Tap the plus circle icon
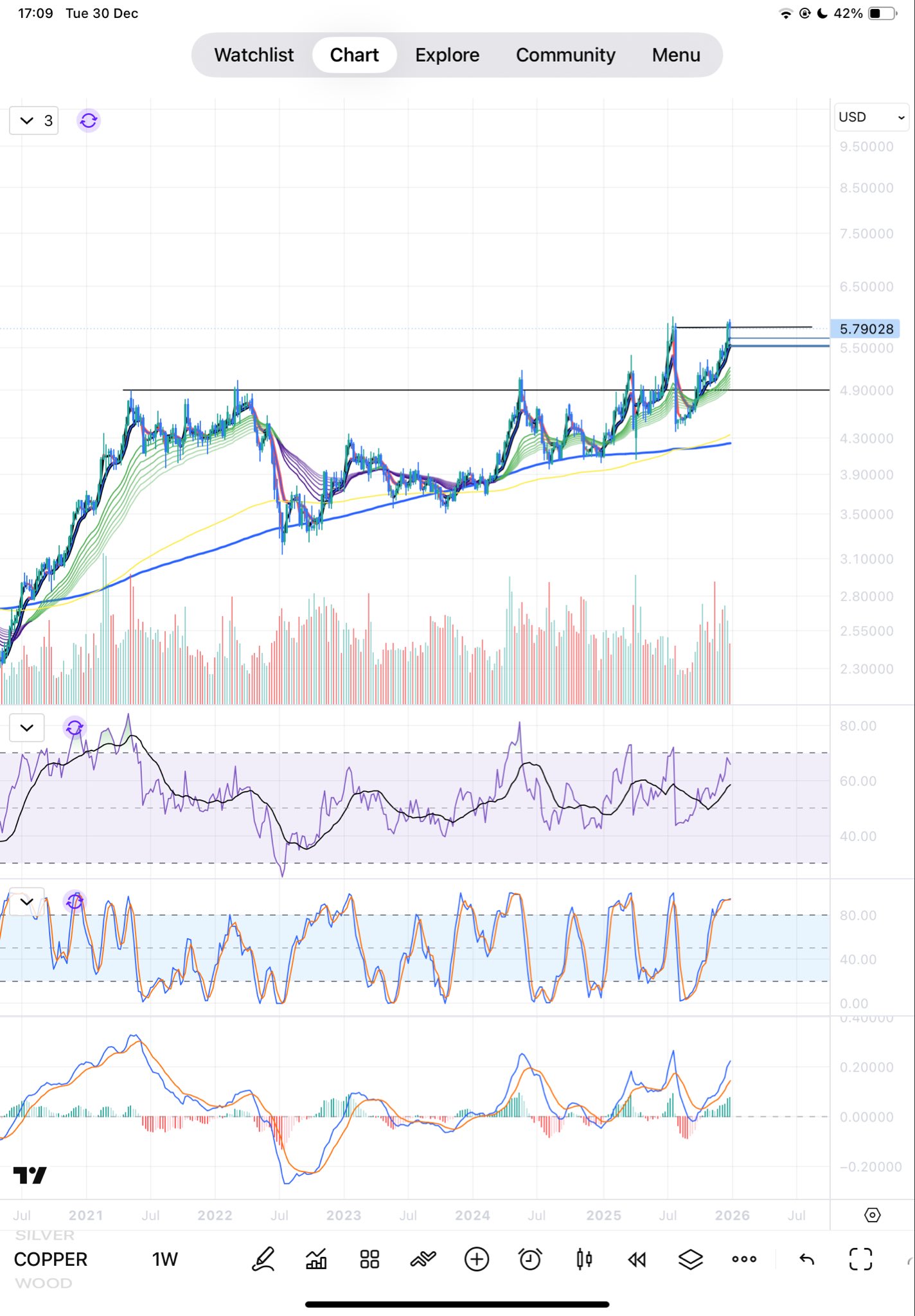 tap(477, 1259)
